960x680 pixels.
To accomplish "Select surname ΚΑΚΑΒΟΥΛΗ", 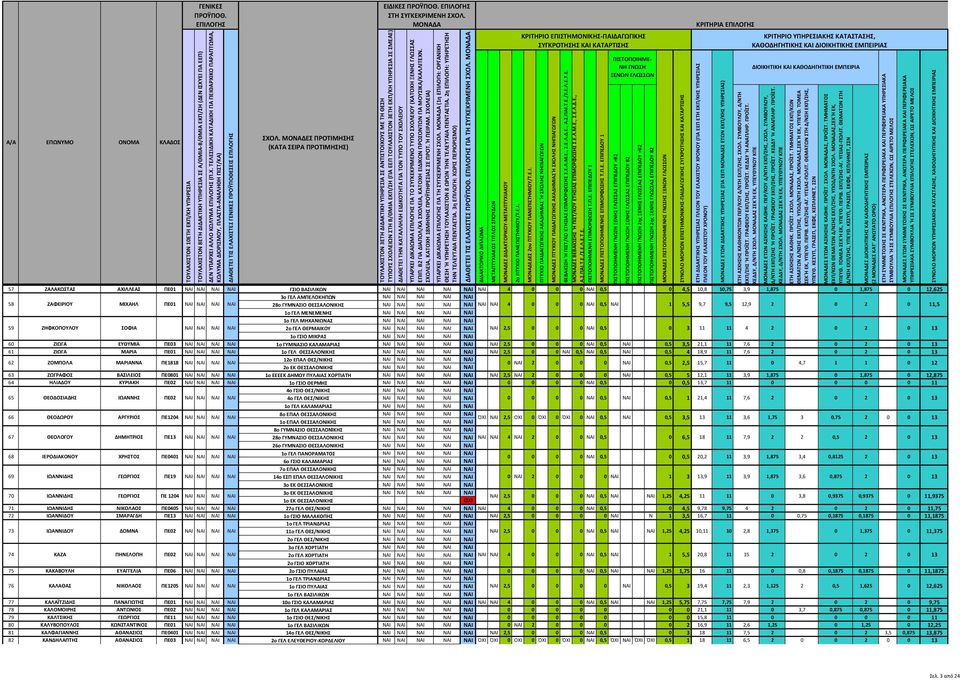I will point(60,570).
